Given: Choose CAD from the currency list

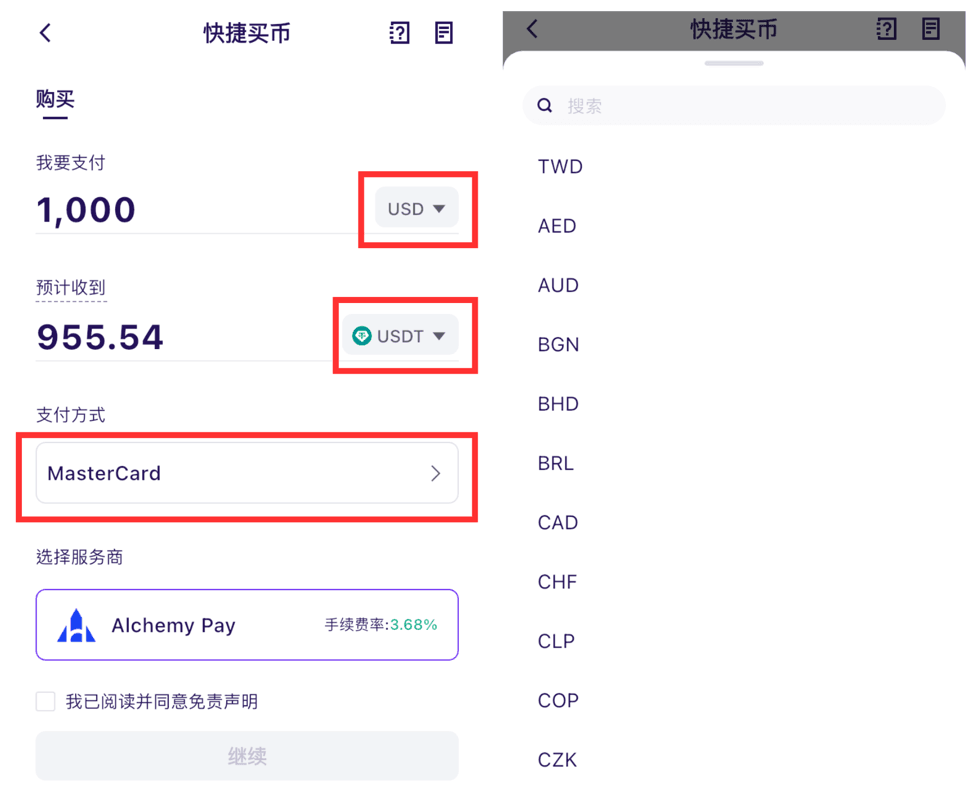Looking at the screenshot, I should (558, 522).
